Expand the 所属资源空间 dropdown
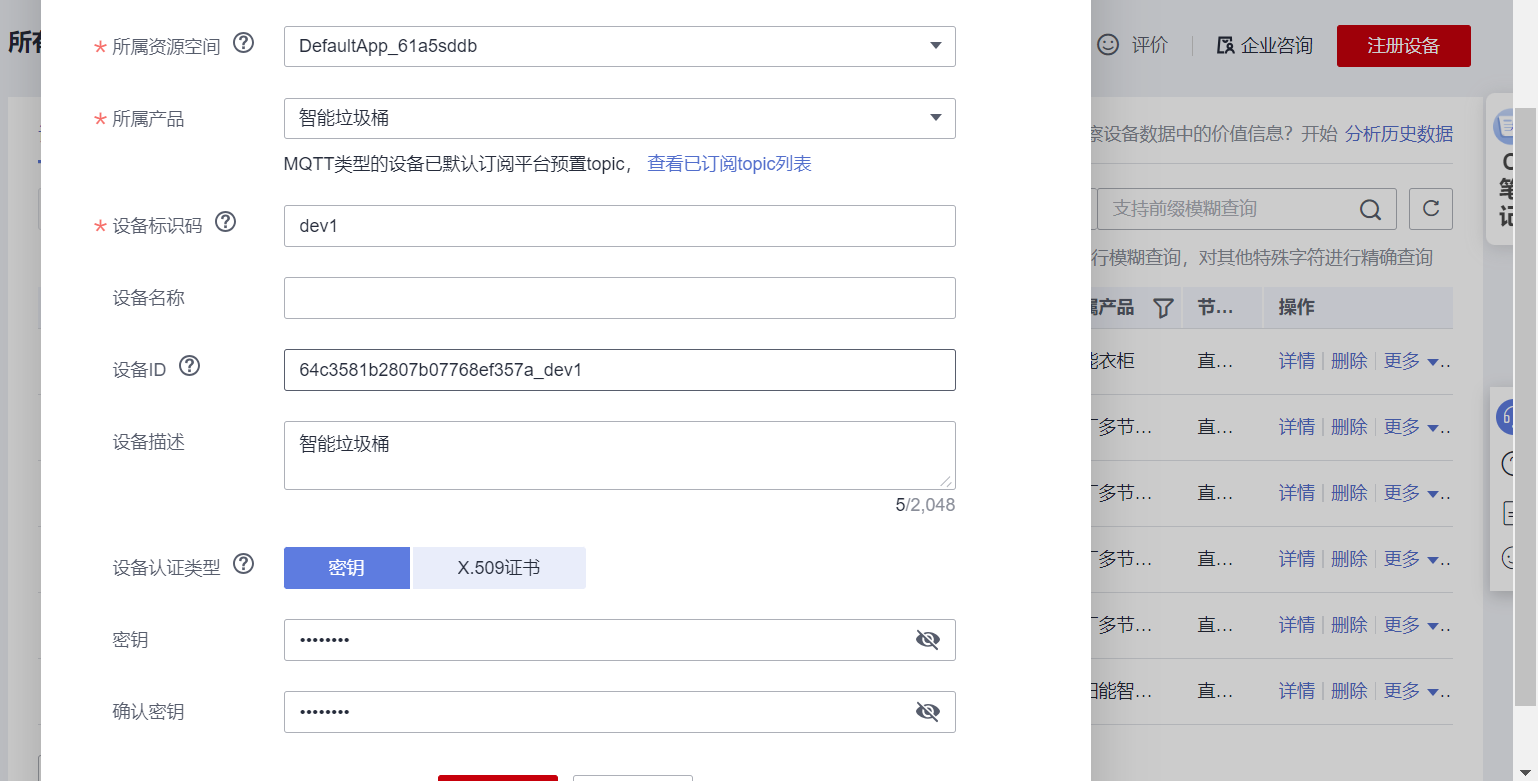 pos(935,46)
